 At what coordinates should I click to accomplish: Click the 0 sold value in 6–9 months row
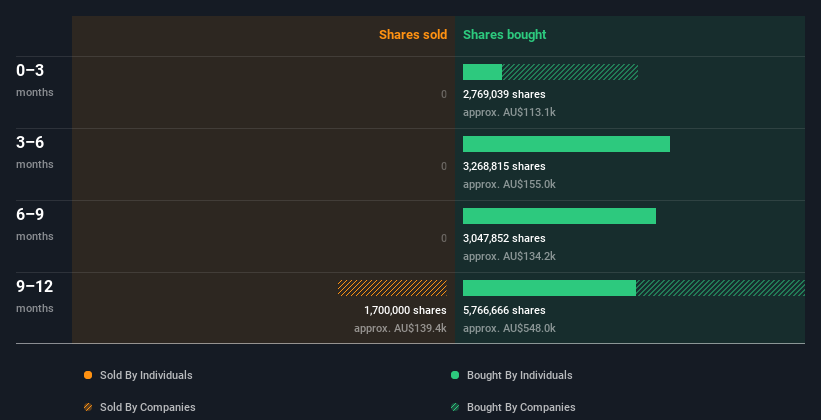coord(444,238)
